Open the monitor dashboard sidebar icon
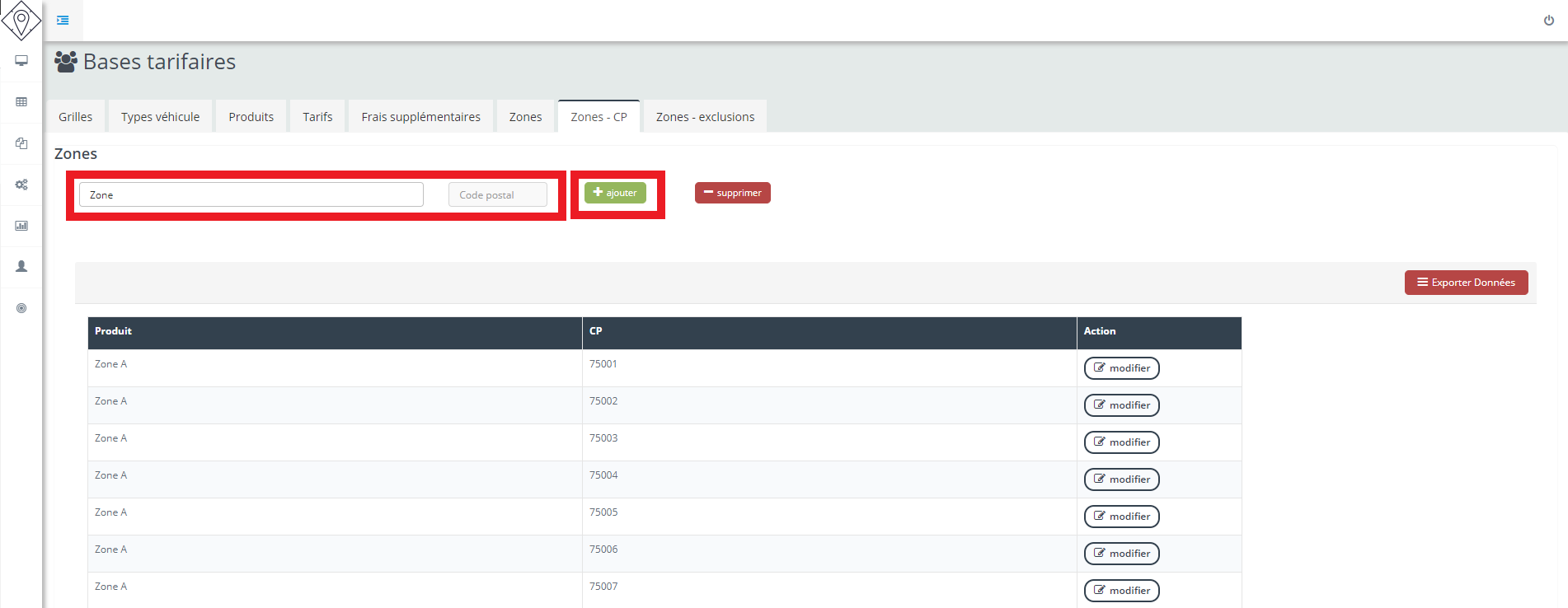 (21, 61)
